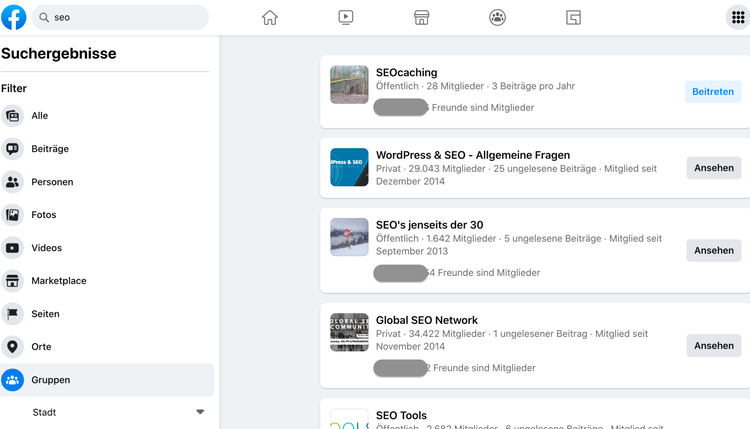This screenshot has height=429, width=750.
Task: Click the SEO's jenseits der 30 thumbnail
Action: [x=349, y=237]
